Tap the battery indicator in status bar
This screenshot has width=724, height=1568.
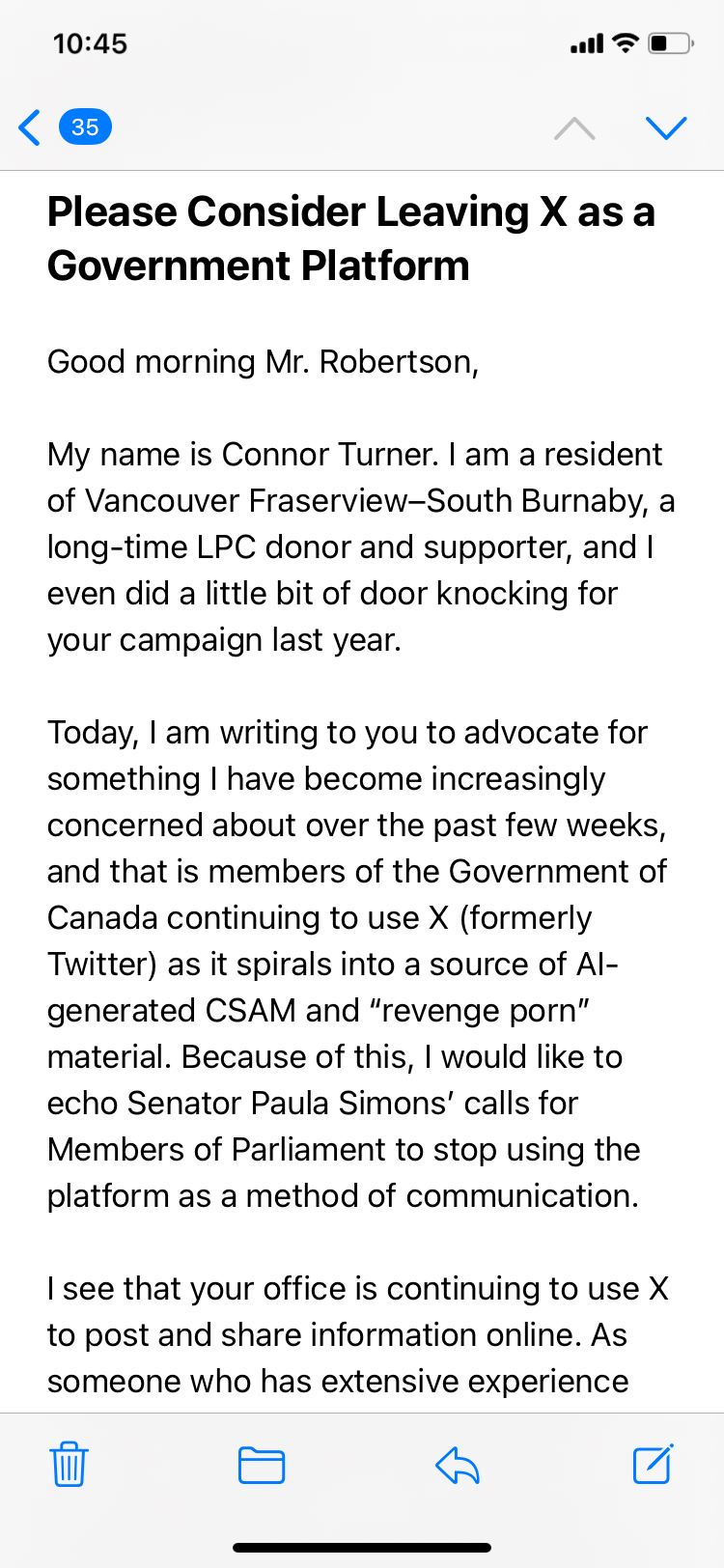point(670,43)
